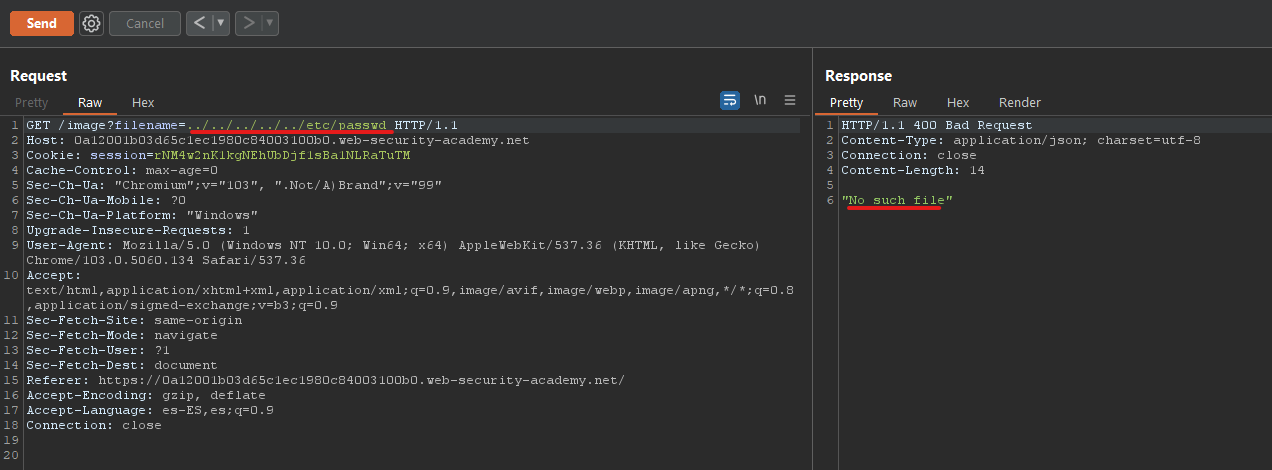The height and width of the screenshot is (470, 1272).
Task: Toggle the word wrap icon in Request
Action: tap(730, 100)
